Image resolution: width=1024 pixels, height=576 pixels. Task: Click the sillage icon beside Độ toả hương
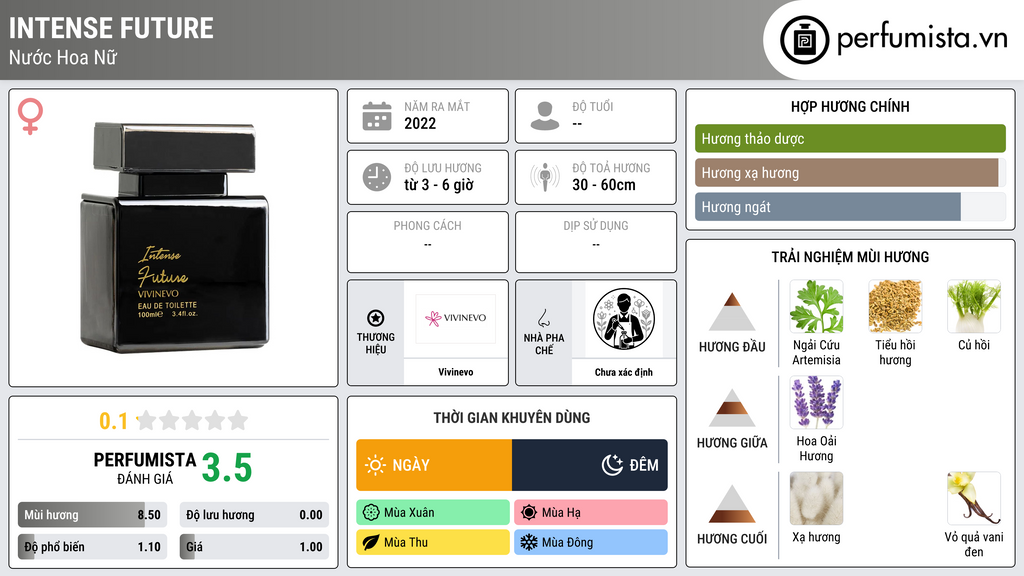tap(545, 177)
